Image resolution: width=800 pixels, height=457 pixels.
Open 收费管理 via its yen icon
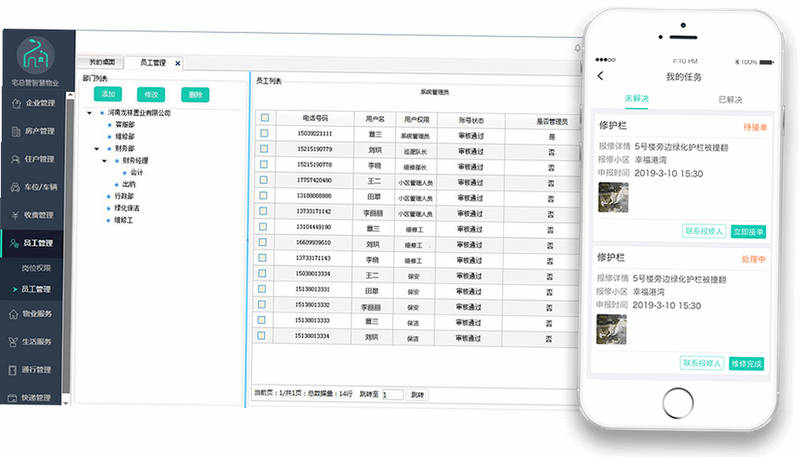click(15, 215)
